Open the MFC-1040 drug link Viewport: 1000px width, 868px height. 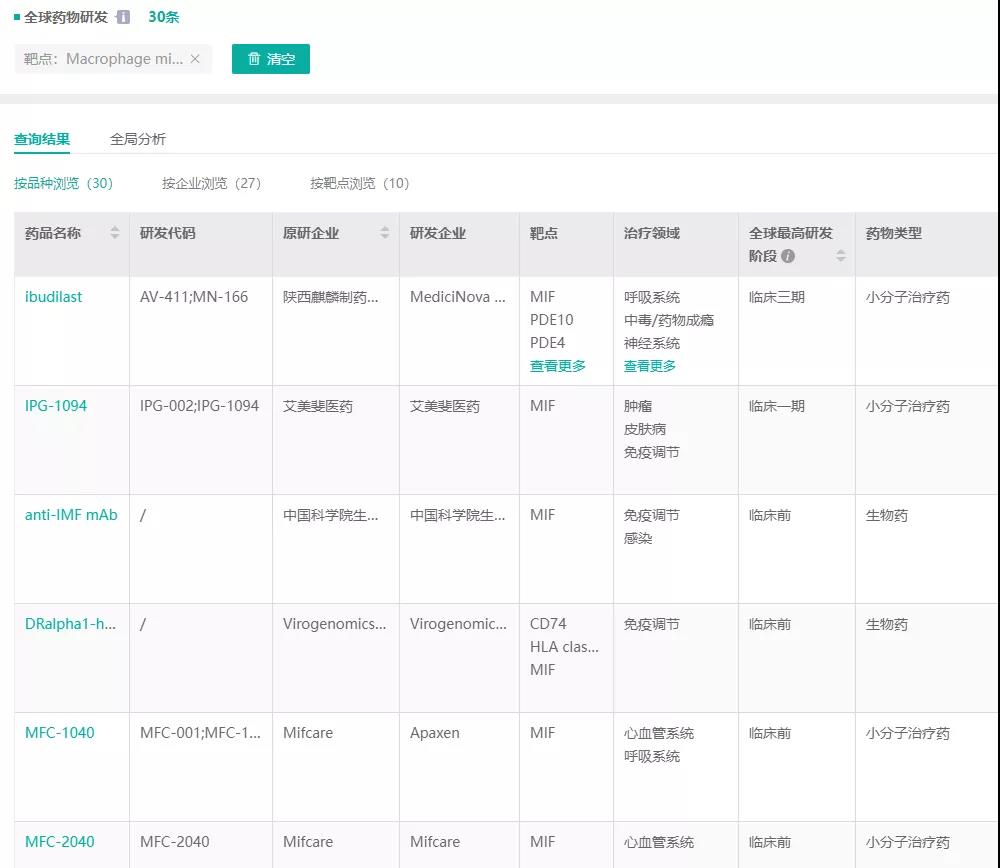coord(60,733)
